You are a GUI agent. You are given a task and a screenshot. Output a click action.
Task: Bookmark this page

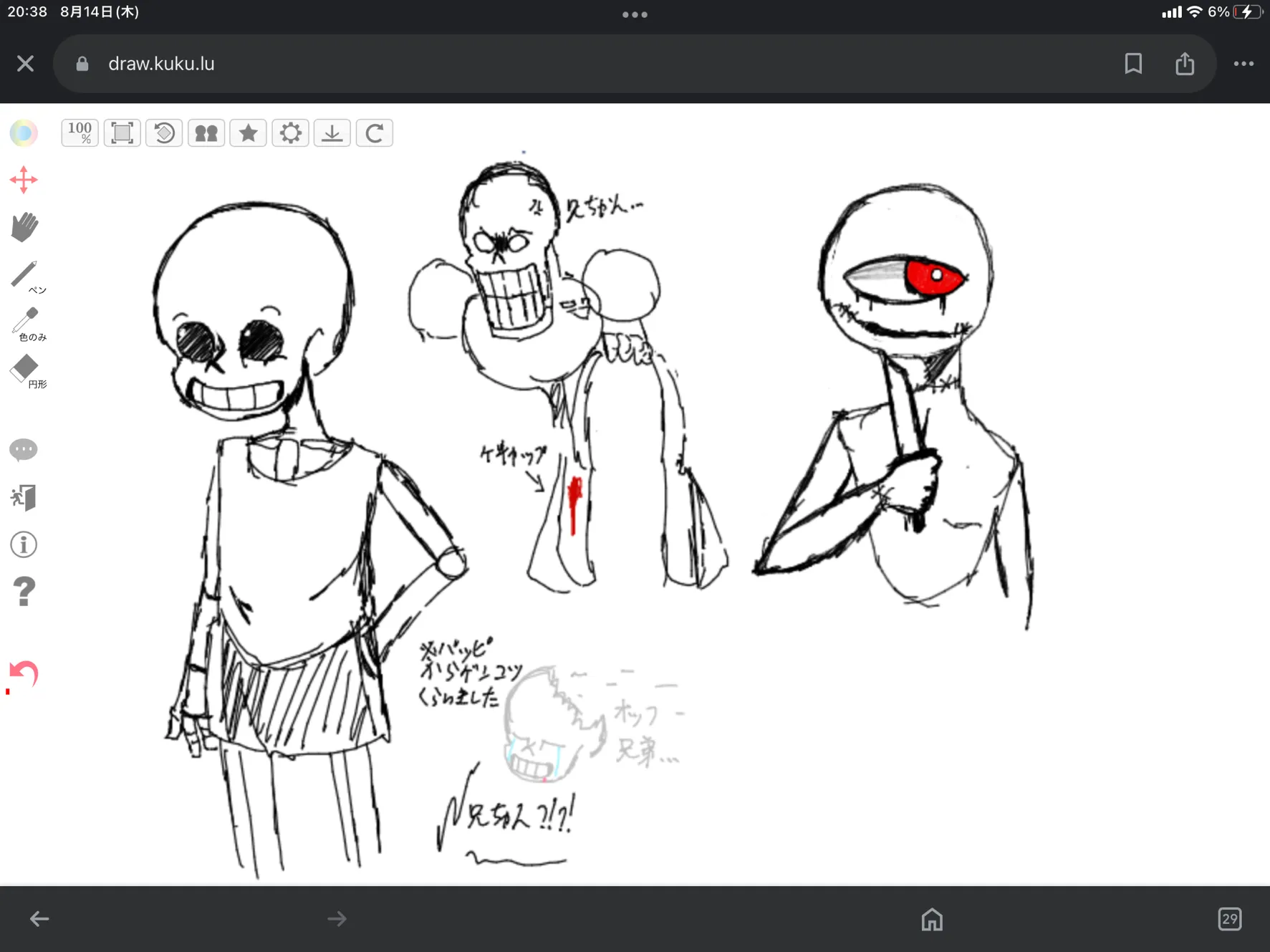1133,64
